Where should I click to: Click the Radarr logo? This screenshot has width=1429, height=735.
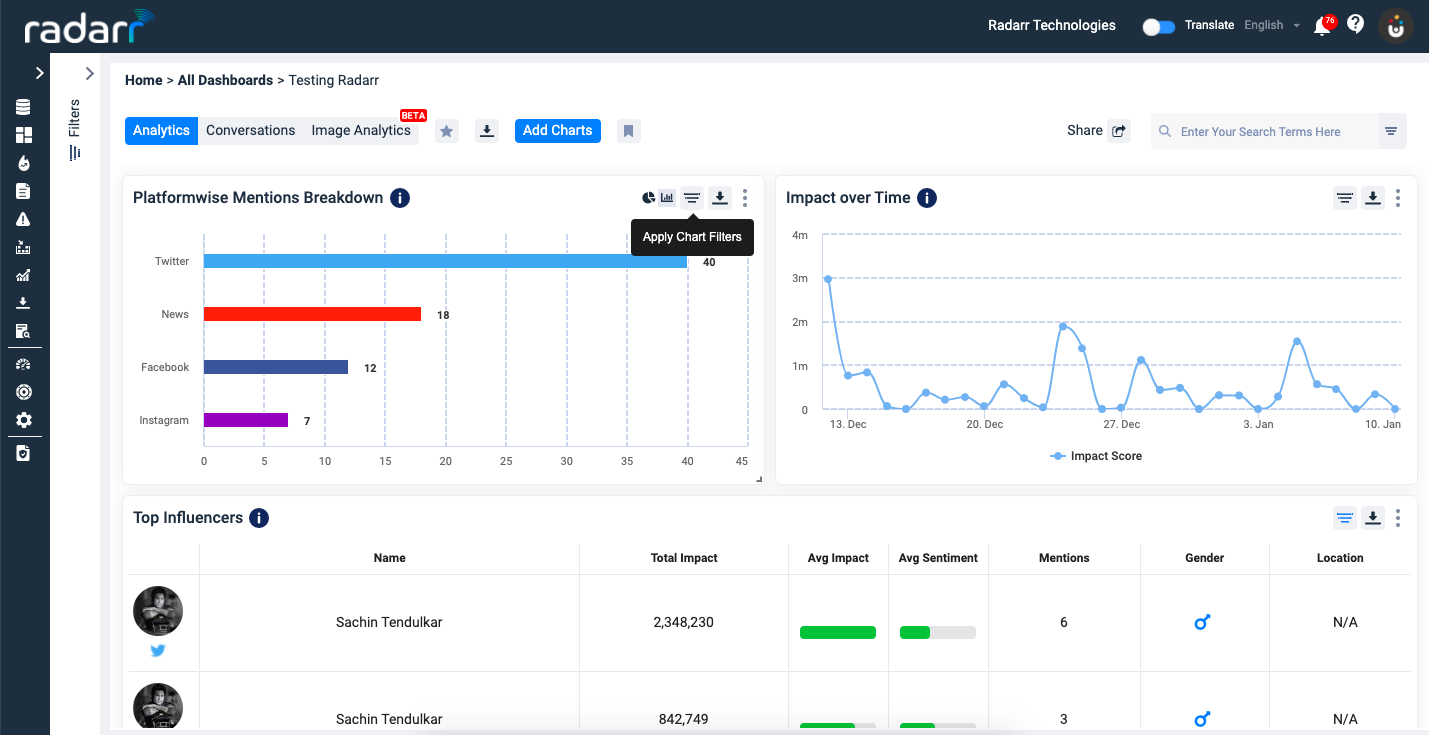click(90, 27)
